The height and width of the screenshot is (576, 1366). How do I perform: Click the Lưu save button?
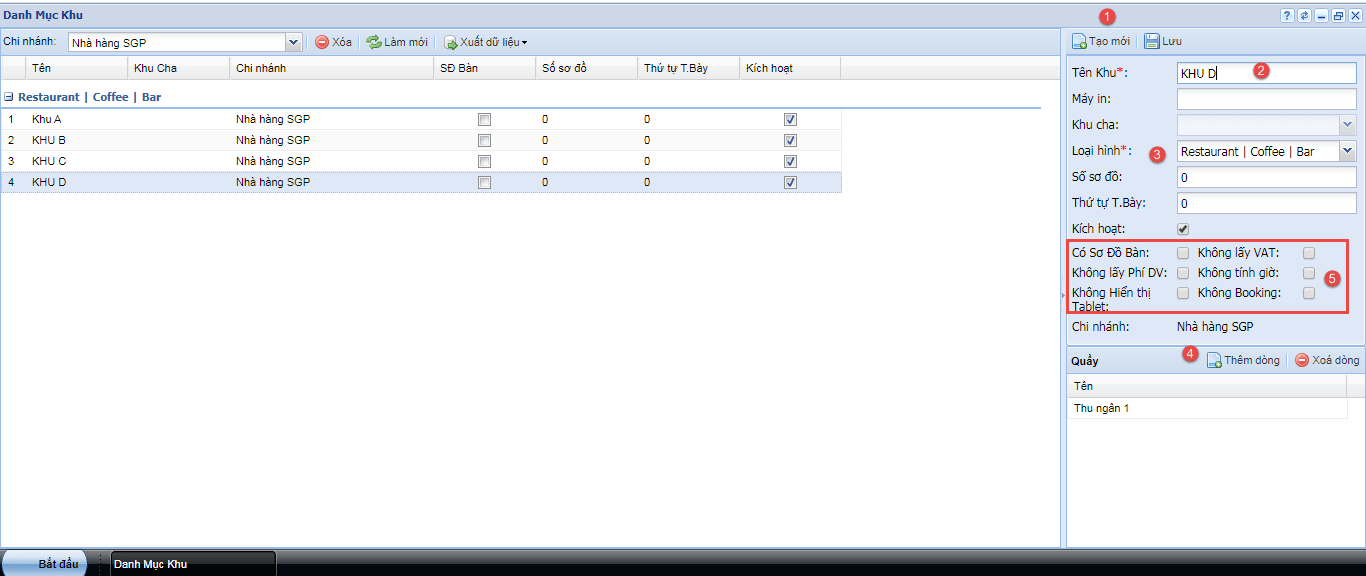(1163, 41)
